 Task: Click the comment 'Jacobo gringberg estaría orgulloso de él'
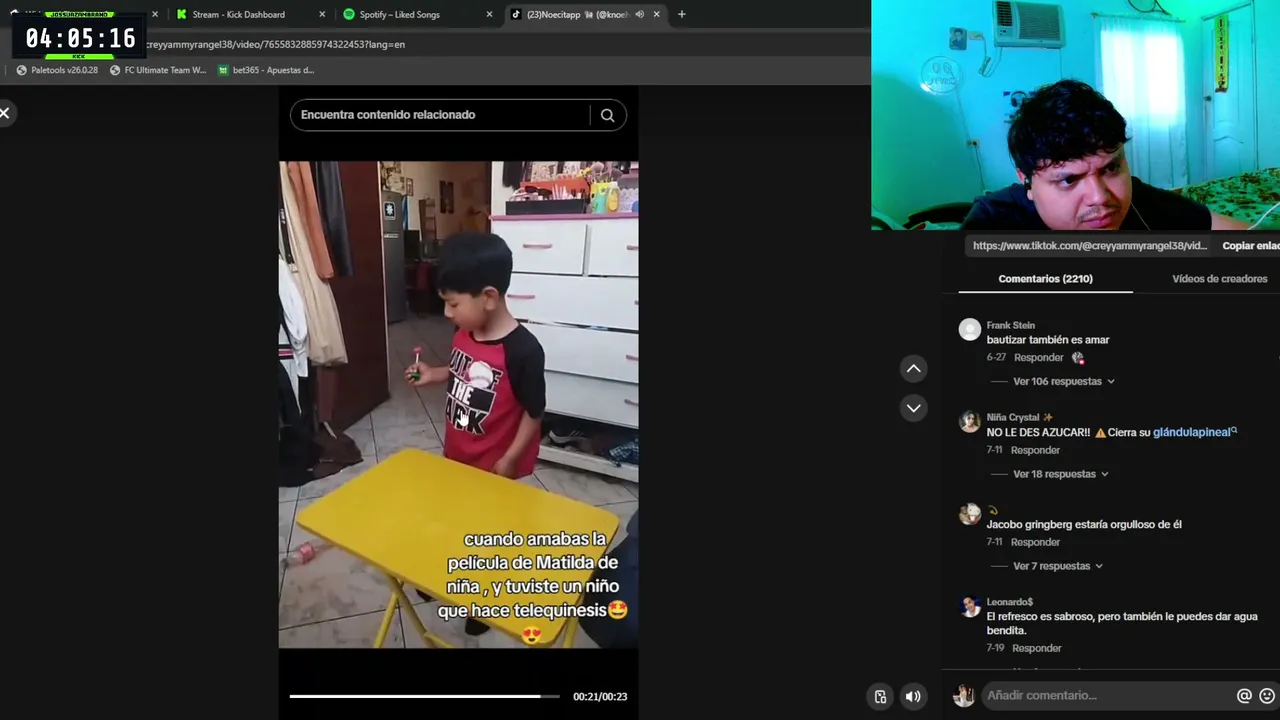(x=1084, y=524)
